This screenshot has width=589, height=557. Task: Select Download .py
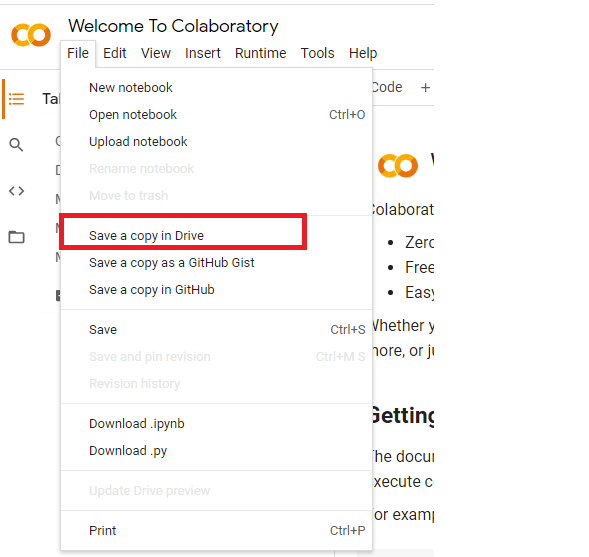tap(216, 451)
